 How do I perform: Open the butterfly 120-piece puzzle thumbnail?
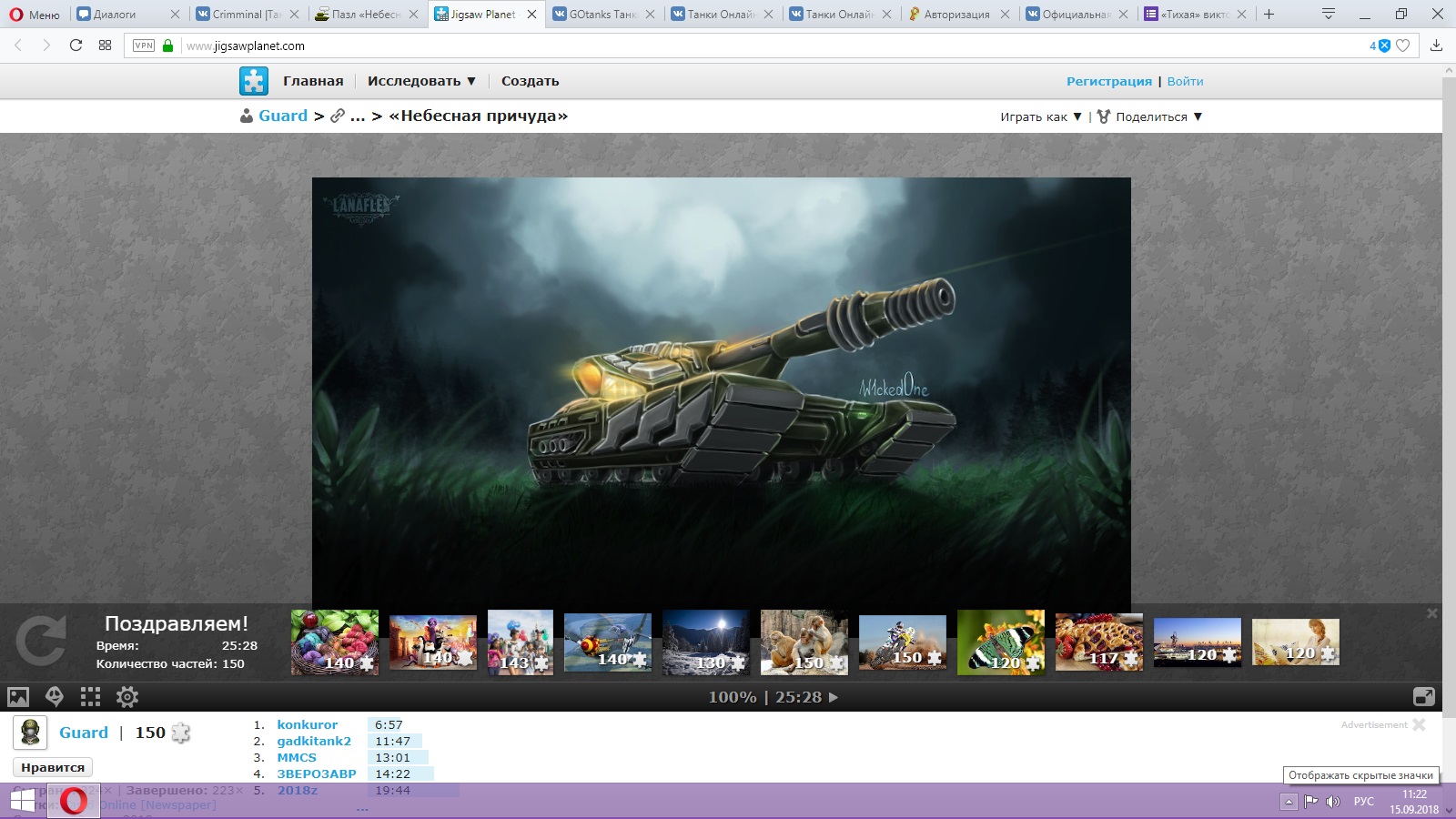click(1001, 642)
